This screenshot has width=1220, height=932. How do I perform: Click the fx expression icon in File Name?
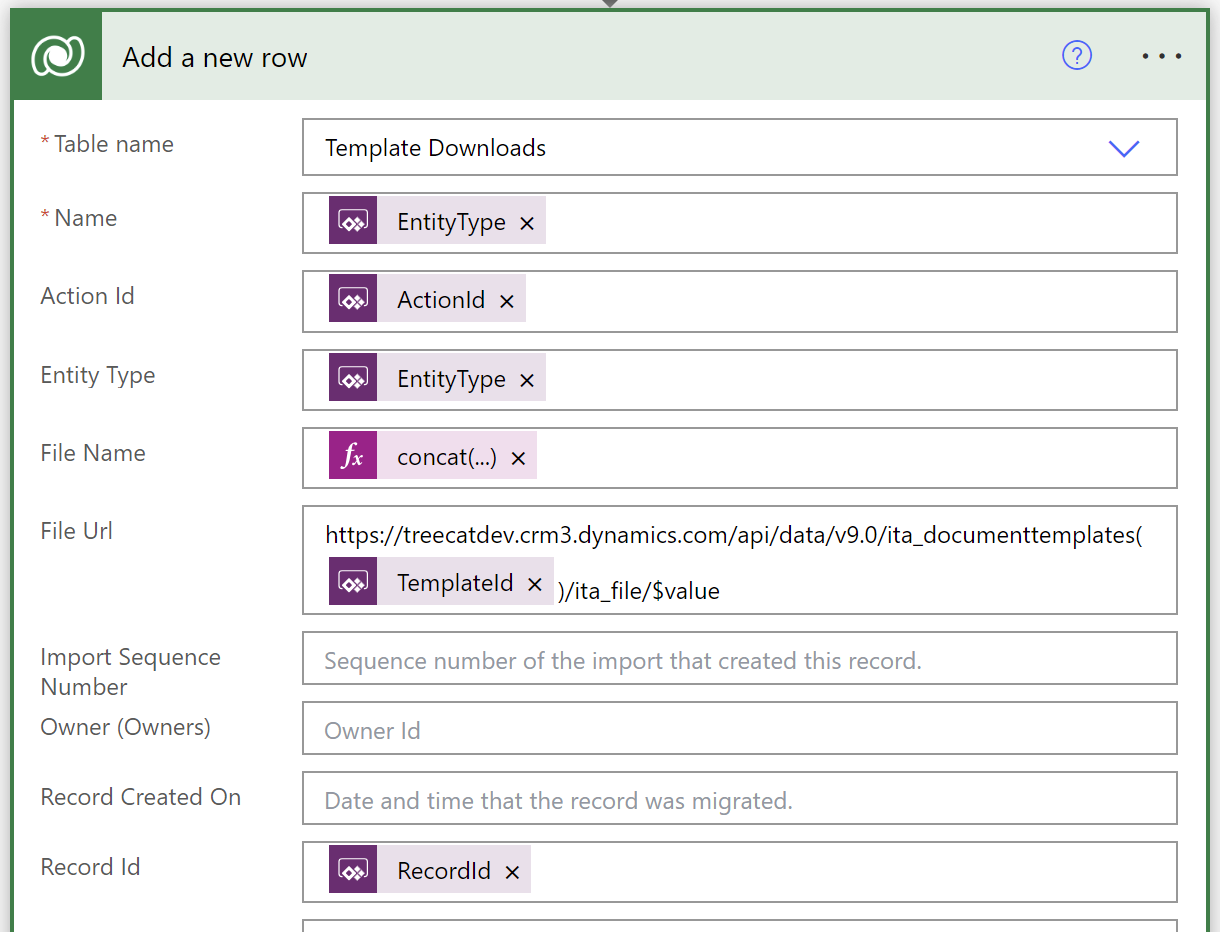(x=353, y=456)
